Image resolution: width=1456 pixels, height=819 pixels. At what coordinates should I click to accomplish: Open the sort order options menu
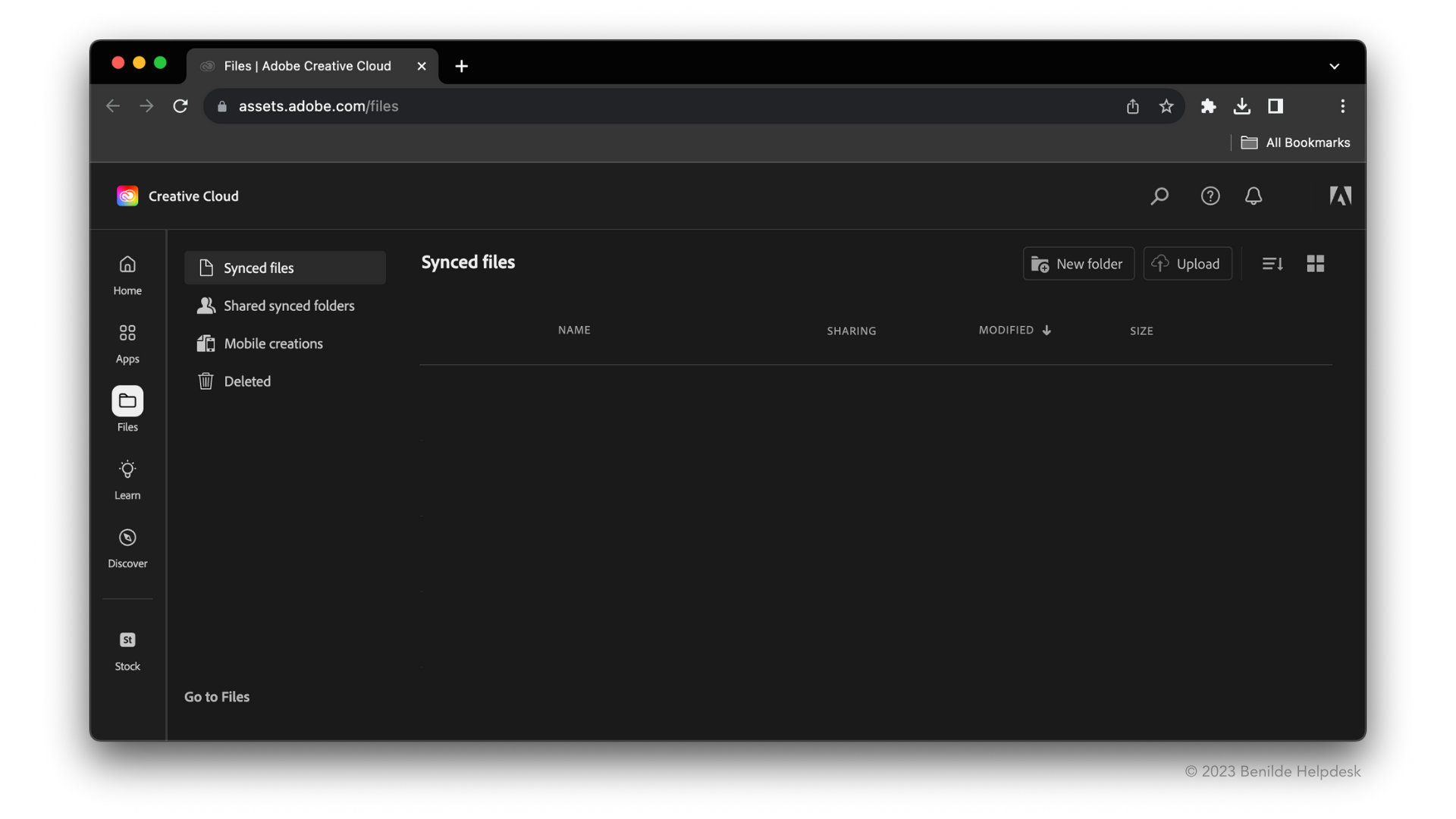[1272, 264]
